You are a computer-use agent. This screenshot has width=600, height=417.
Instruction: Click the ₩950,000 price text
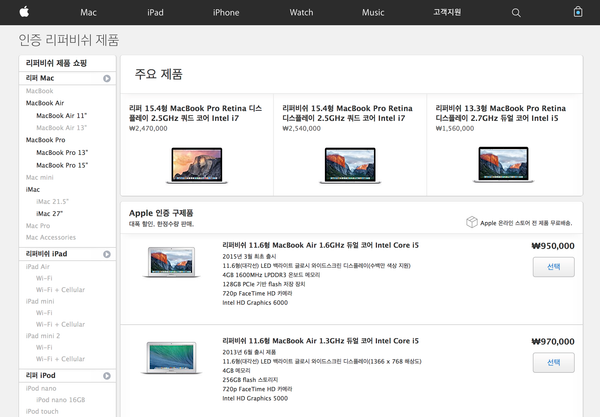point(553,246)
